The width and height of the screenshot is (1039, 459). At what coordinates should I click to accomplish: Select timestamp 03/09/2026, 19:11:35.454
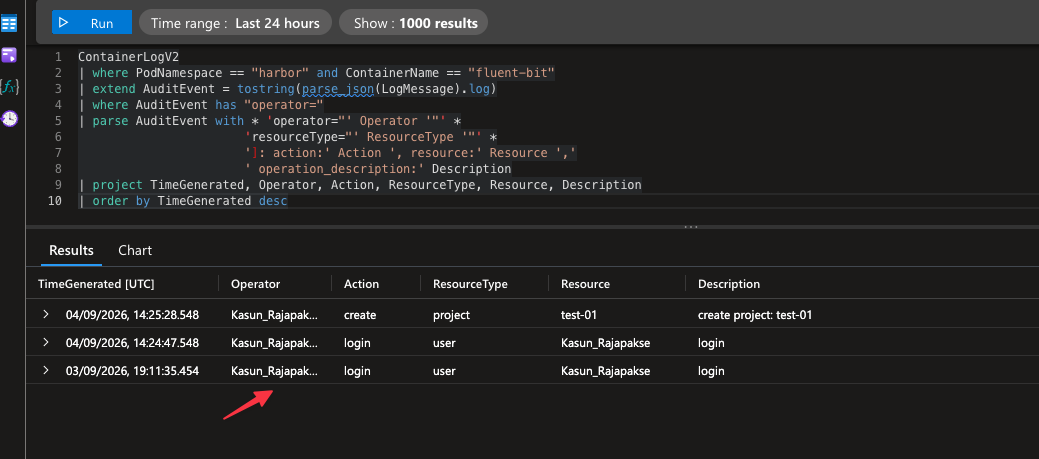tap(133, 371)
